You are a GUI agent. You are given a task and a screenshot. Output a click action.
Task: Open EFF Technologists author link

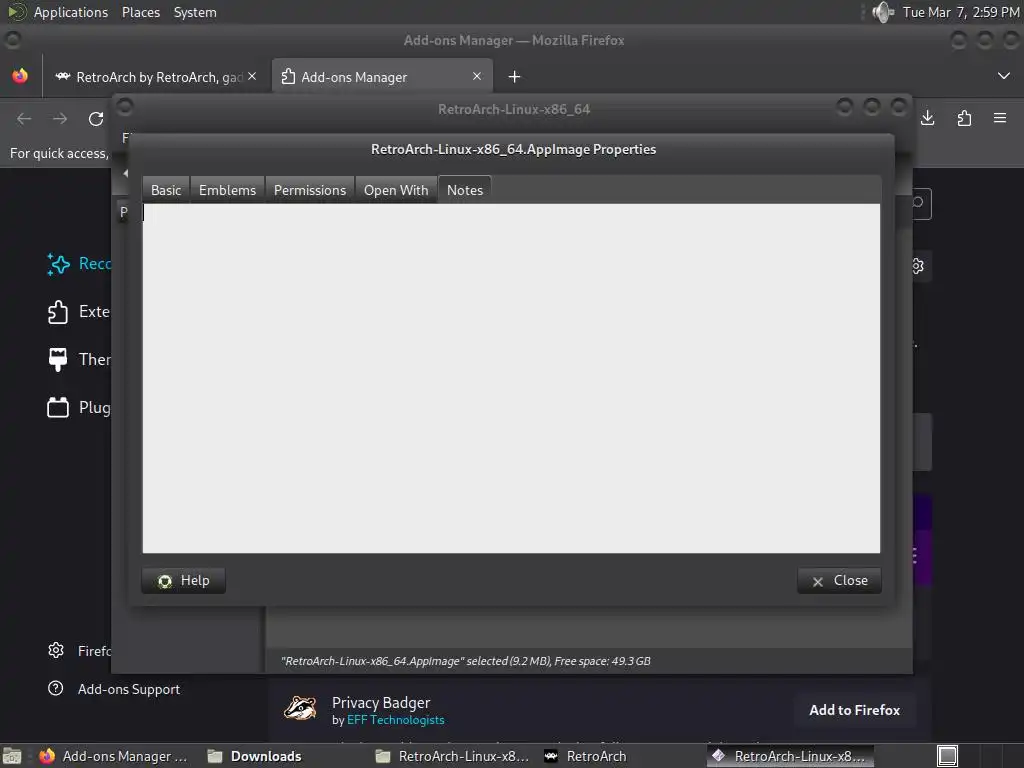point(395,720)
